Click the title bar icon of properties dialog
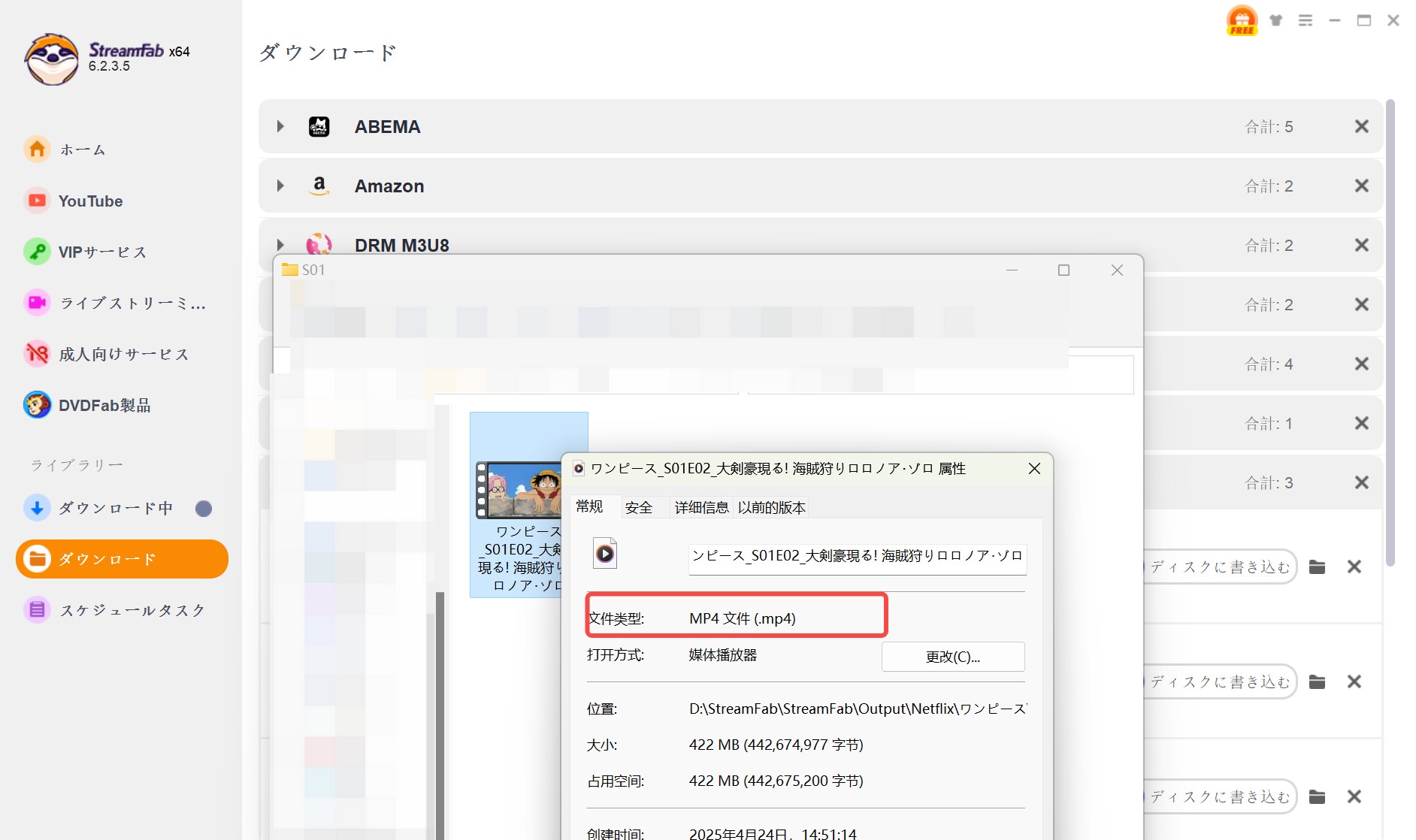The image size is (1416, 840). [579, 469]
